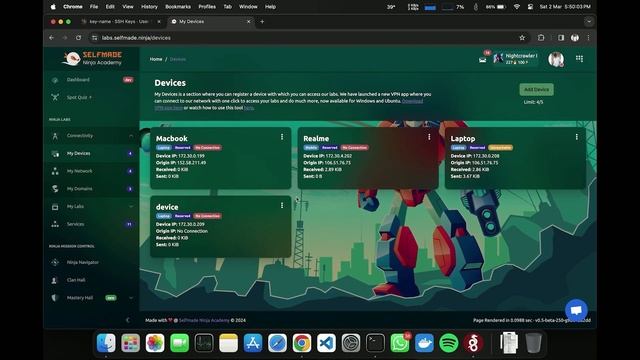Open the messages envelope icon in header

click(x=482, y=60)
